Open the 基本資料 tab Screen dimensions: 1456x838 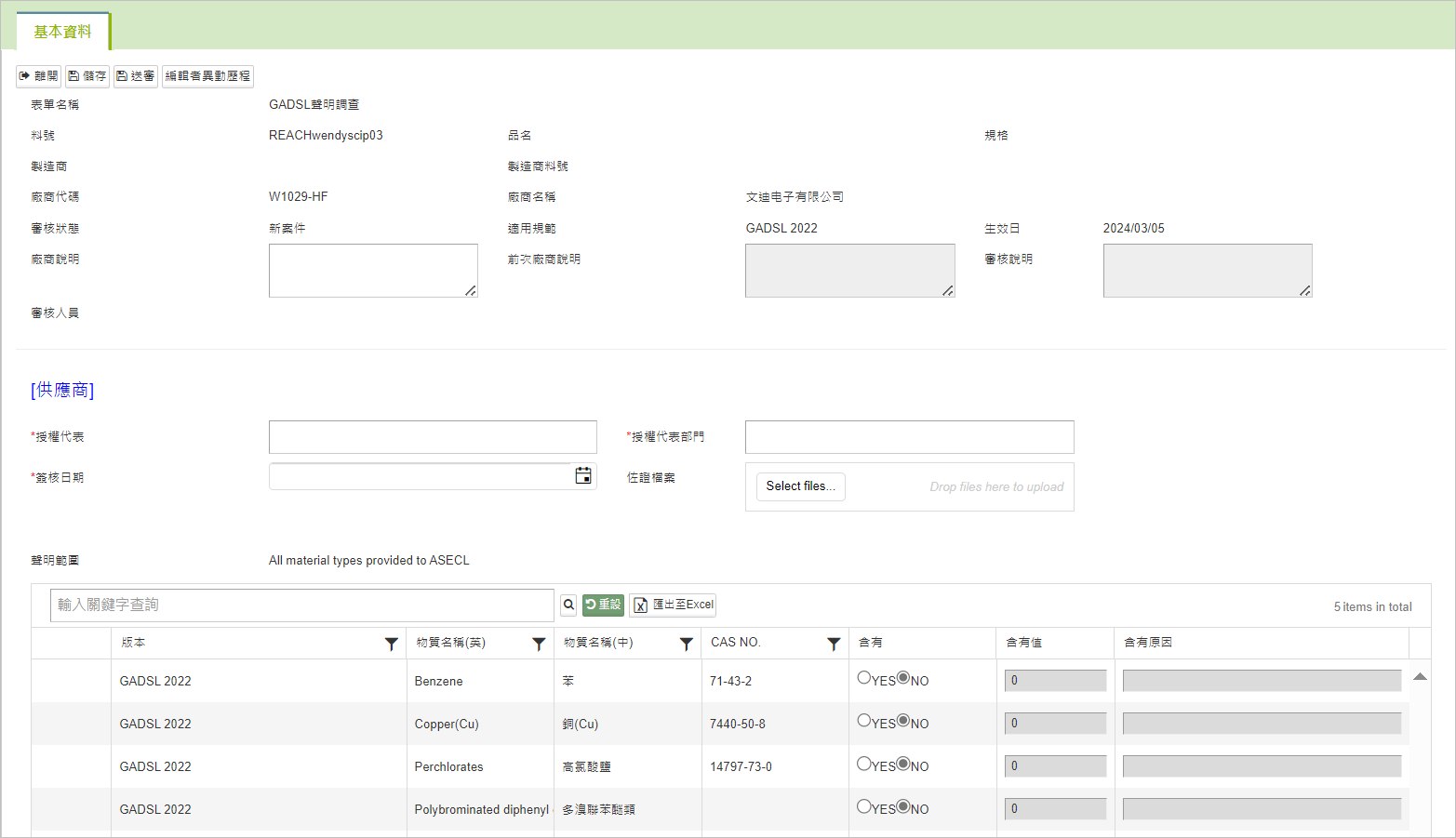[62, 32]
